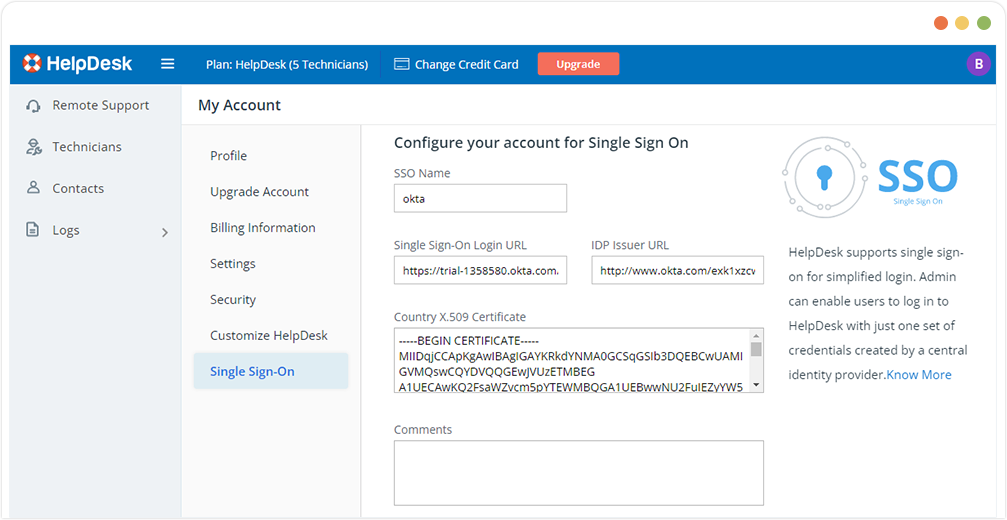The height and width of the screenshot is (520, 1007).
Task: Open the user avatar B menu
Action: point(978,64)
